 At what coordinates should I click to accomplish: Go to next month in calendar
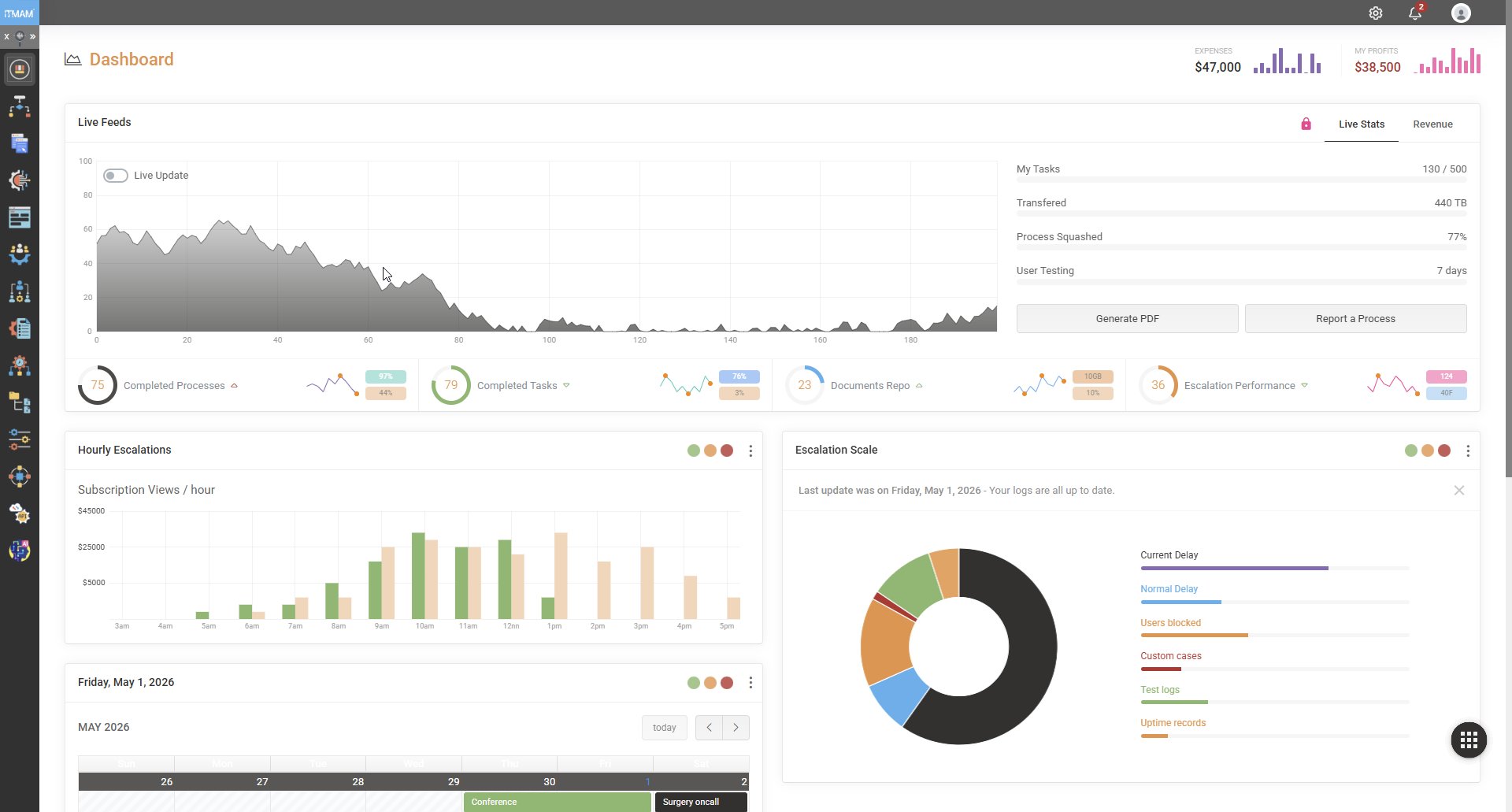736,728
